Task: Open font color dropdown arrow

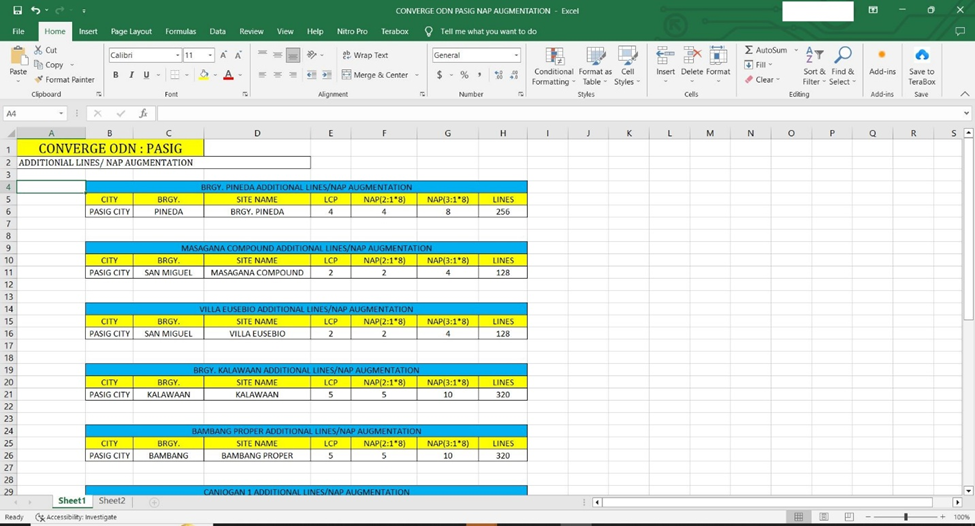Action: [240, 75]
